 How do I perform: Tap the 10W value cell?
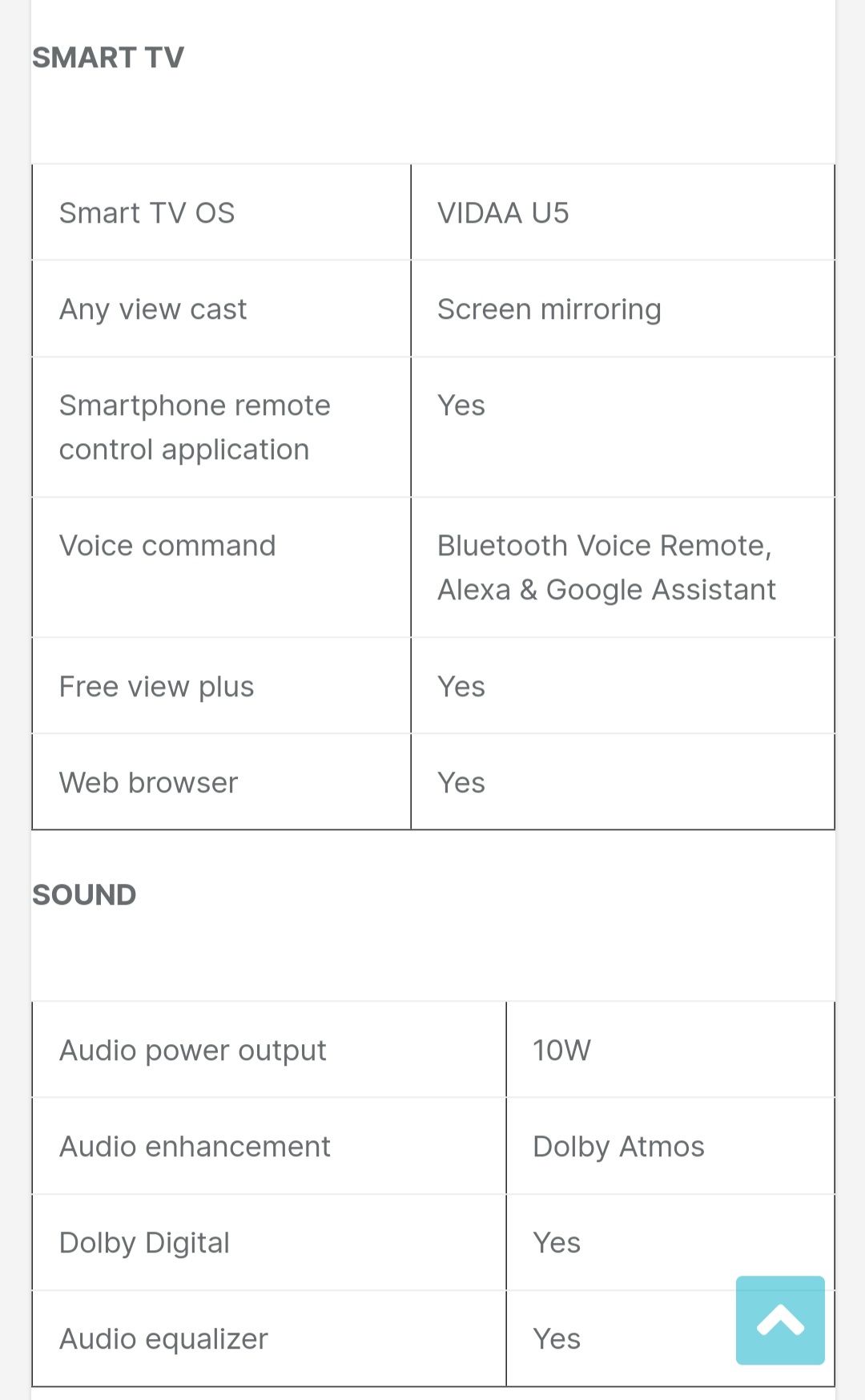[x=561, y=1051]
